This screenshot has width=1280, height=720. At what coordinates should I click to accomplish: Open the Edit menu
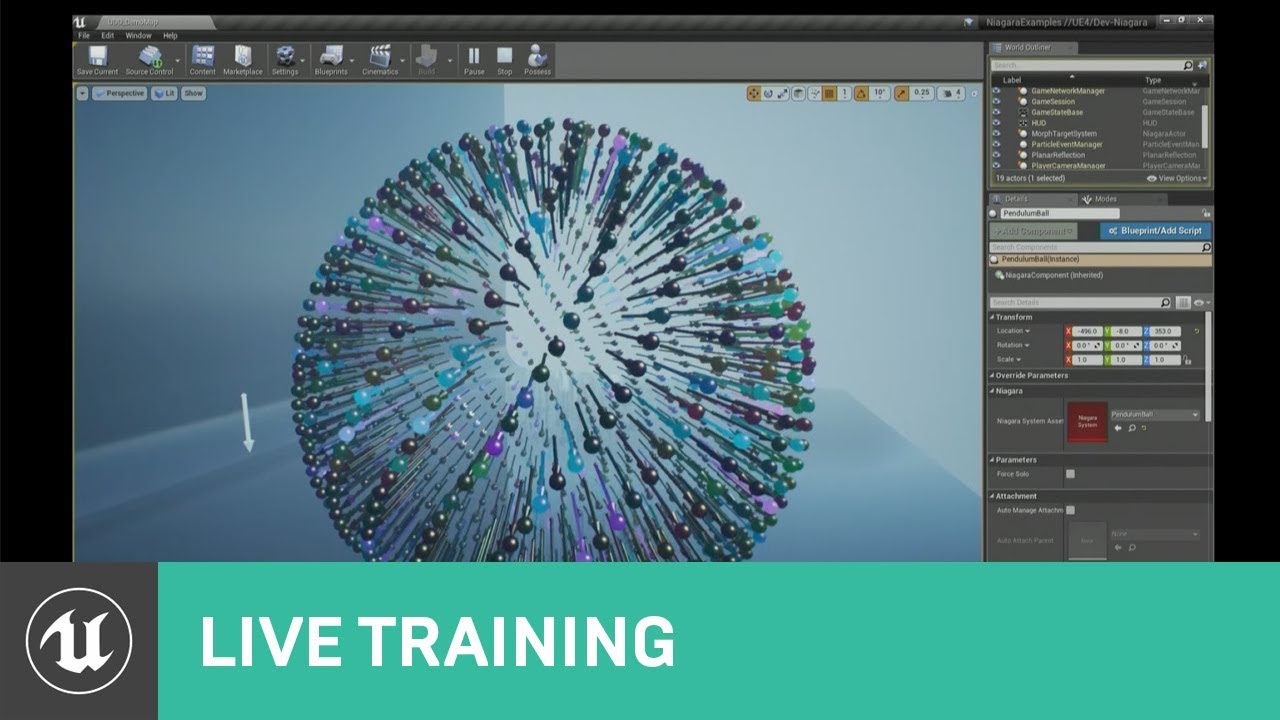107,35
